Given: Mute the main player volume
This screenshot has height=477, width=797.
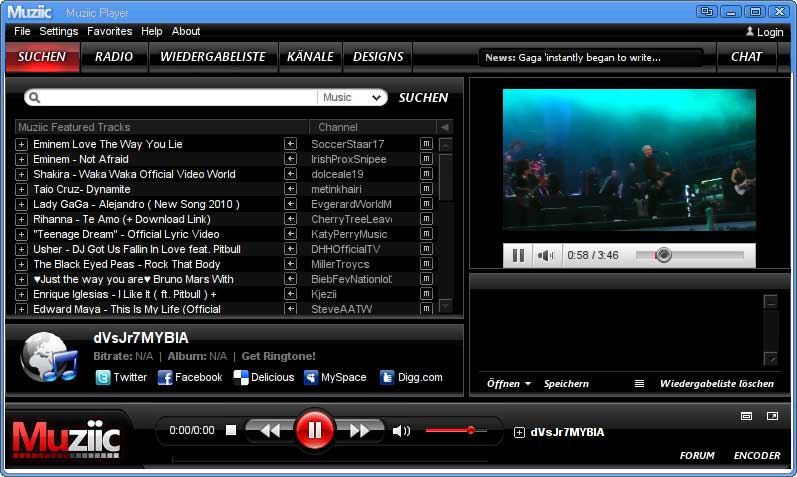Looking at the screenshot, I should pyautogui.click(x=401, y=431).
